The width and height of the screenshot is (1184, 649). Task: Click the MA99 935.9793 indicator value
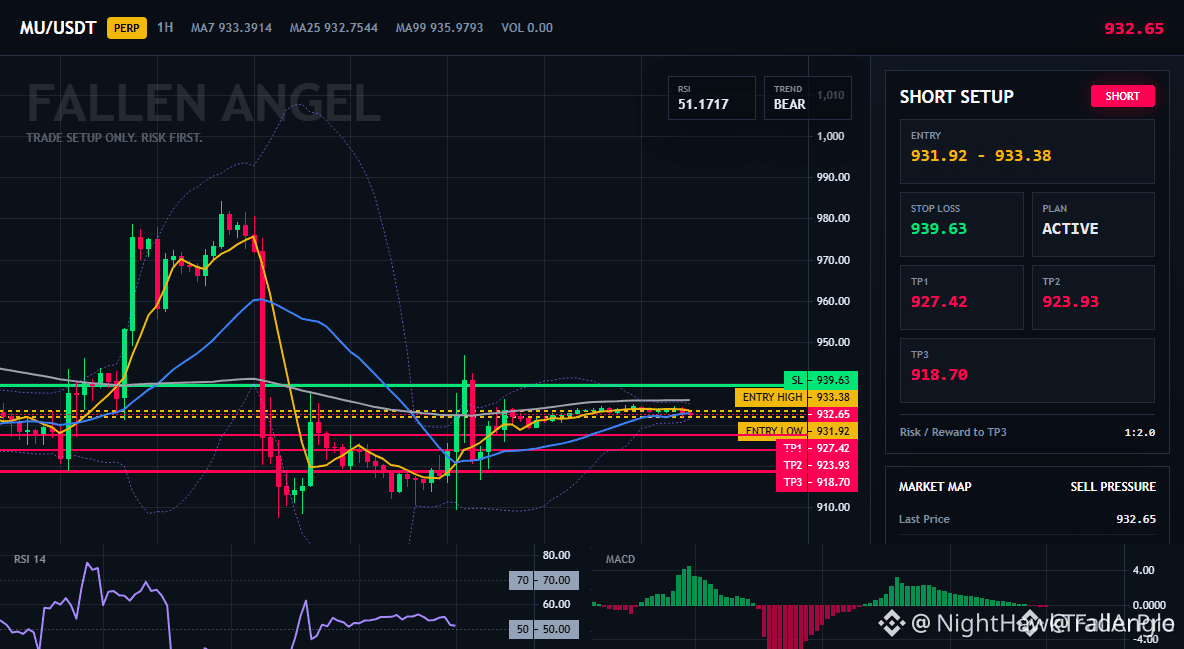coord(439,28)
